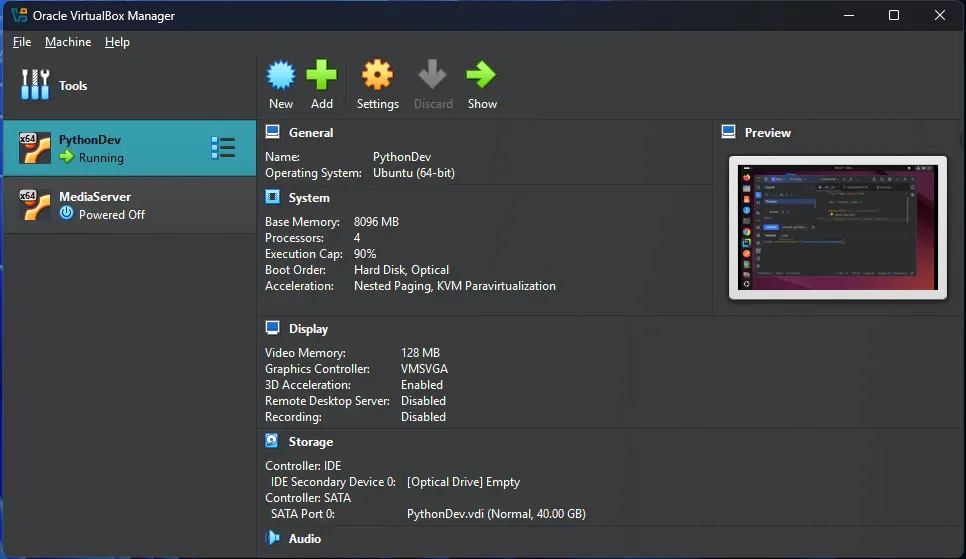
Task: Click the 'Powered Off' status text
Action: pyautogui.click(x=112, y=214)
